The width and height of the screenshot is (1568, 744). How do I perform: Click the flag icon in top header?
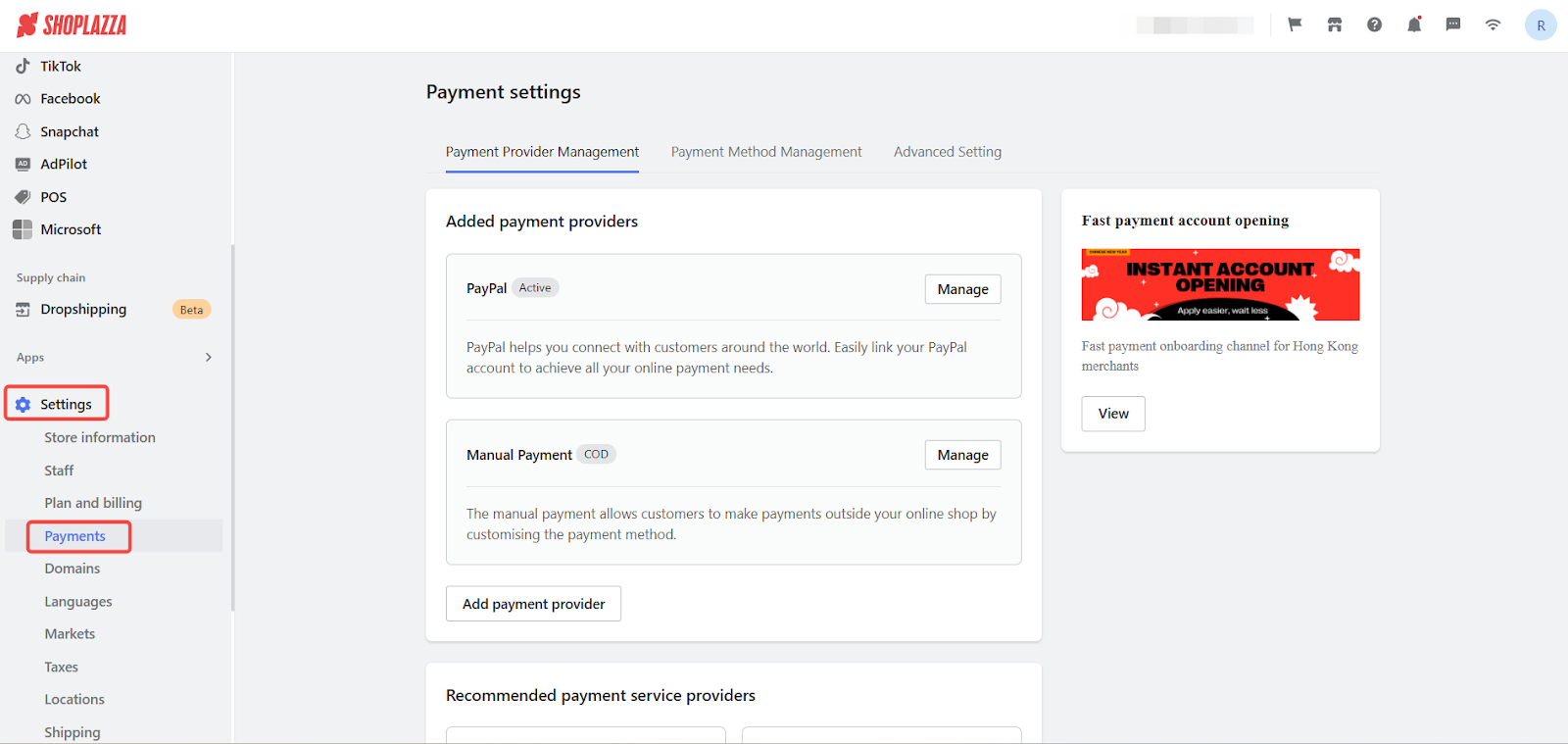[x=1295, y=25]
